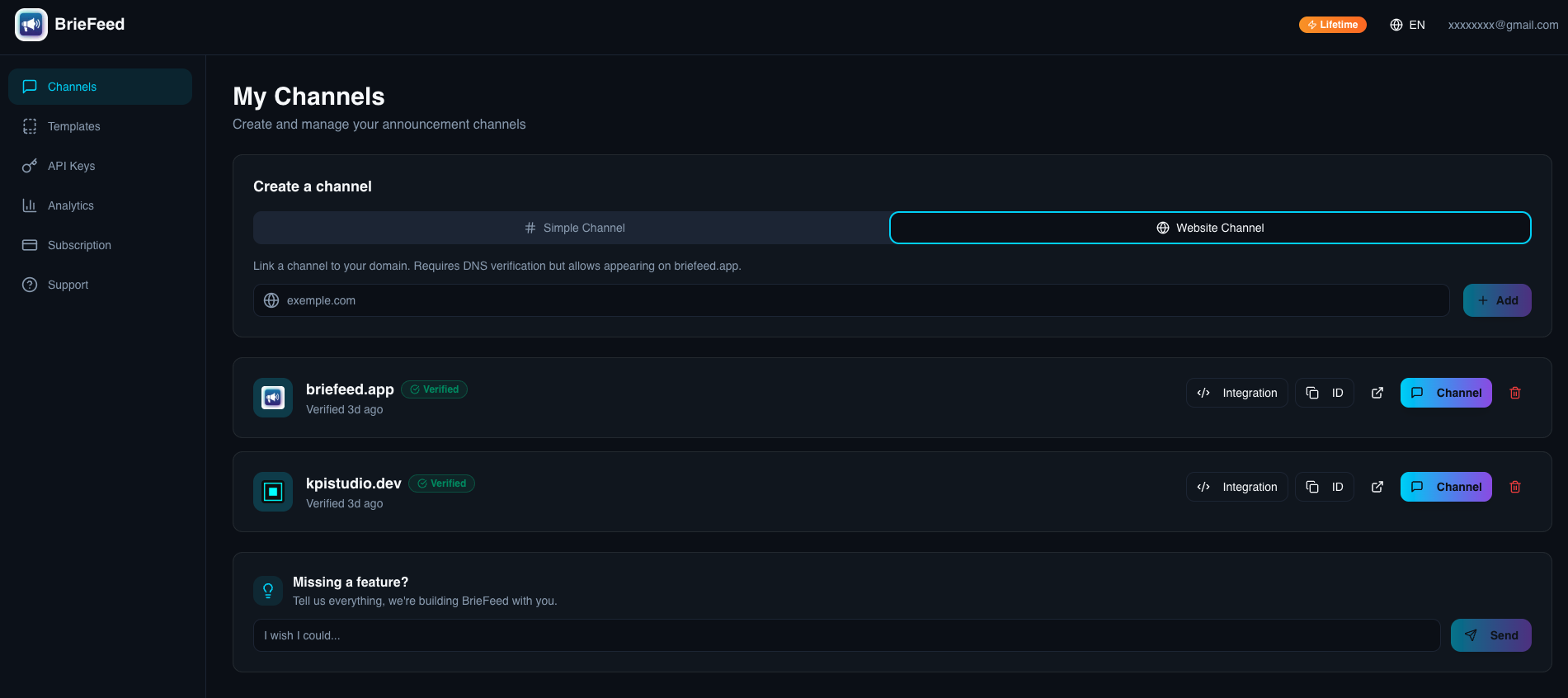Open Subscription settings
Viewport: 1568px width, 698px height.
coord(100,245)
